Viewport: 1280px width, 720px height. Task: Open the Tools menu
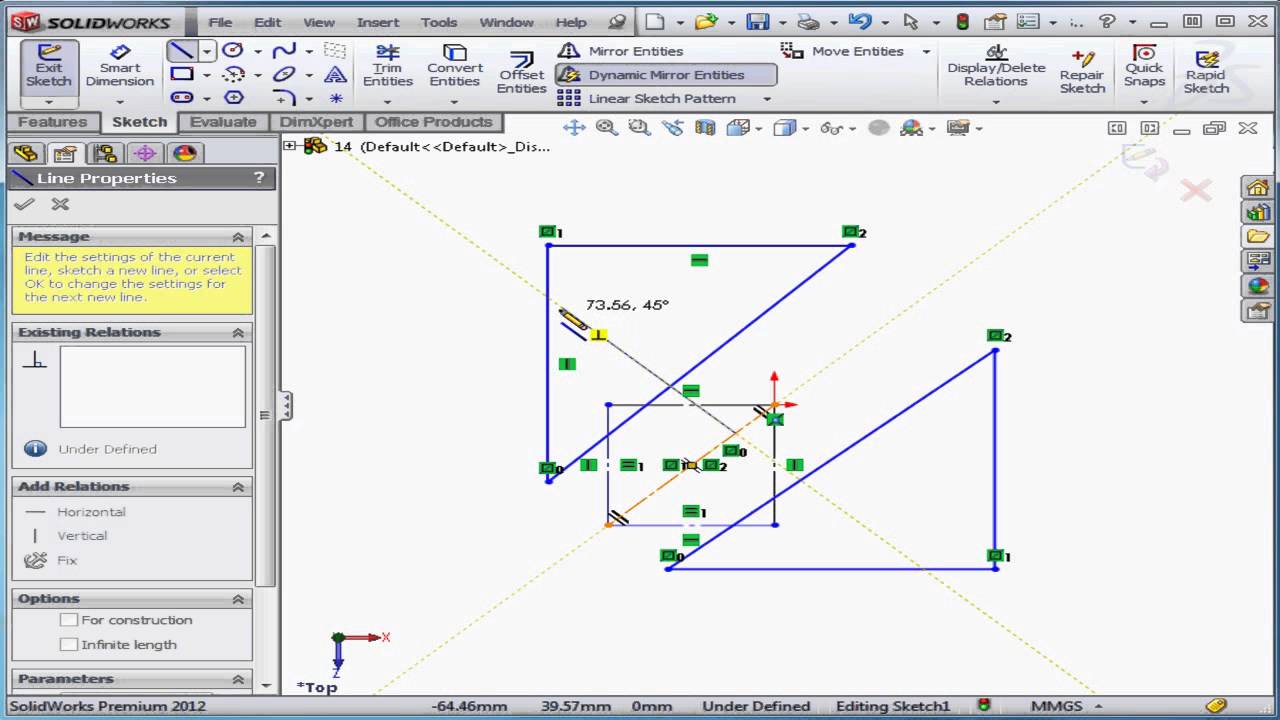click(439, 22)
